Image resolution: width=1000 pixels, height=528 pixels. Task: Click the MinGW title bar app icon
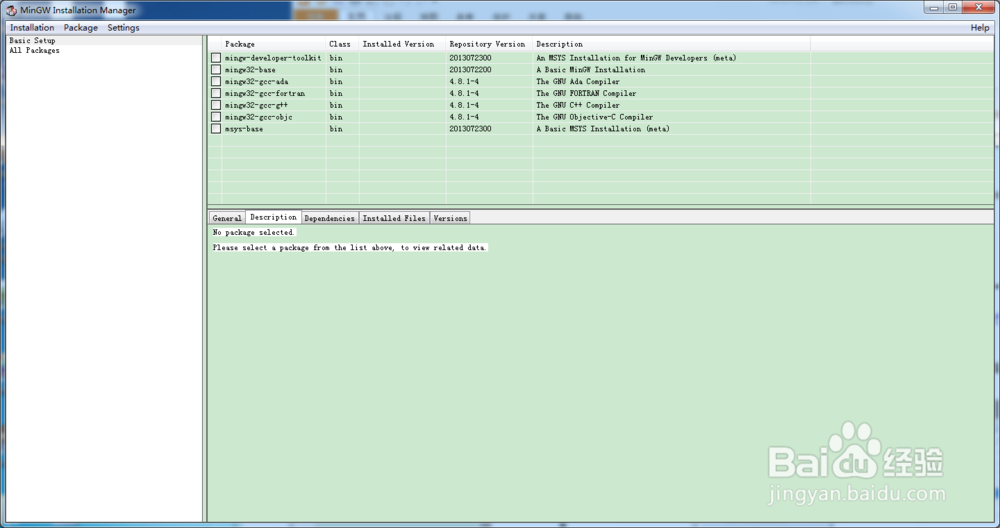(x=11, y=10)
